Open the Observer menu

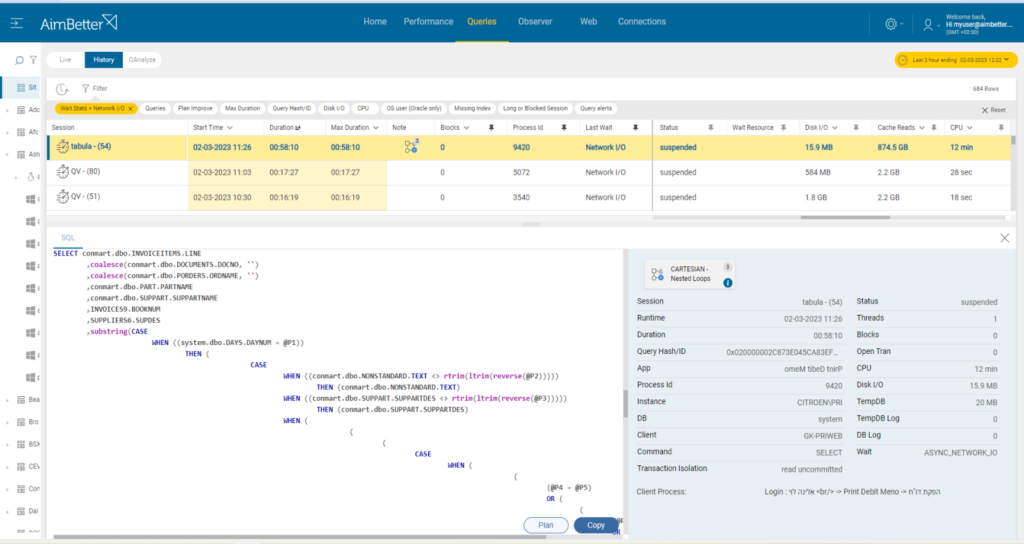click(535, 22)
